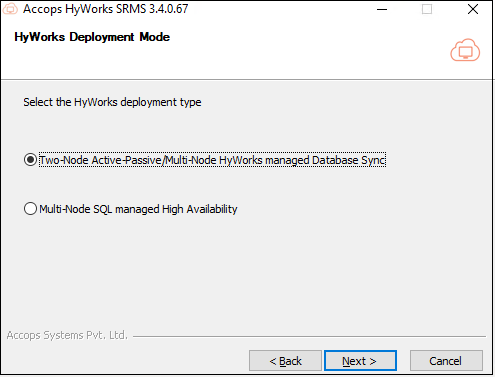Select the Two-Node Active-Passive radio circle

pos(30,160)
